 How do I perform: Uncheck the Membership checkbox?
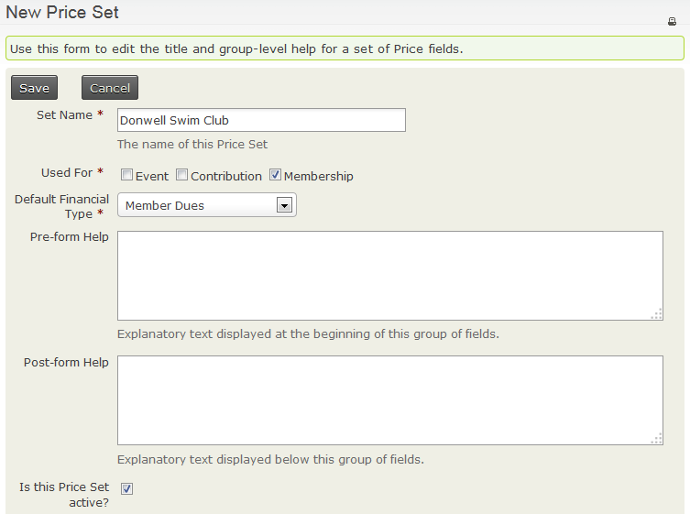(x=275, y=175)
